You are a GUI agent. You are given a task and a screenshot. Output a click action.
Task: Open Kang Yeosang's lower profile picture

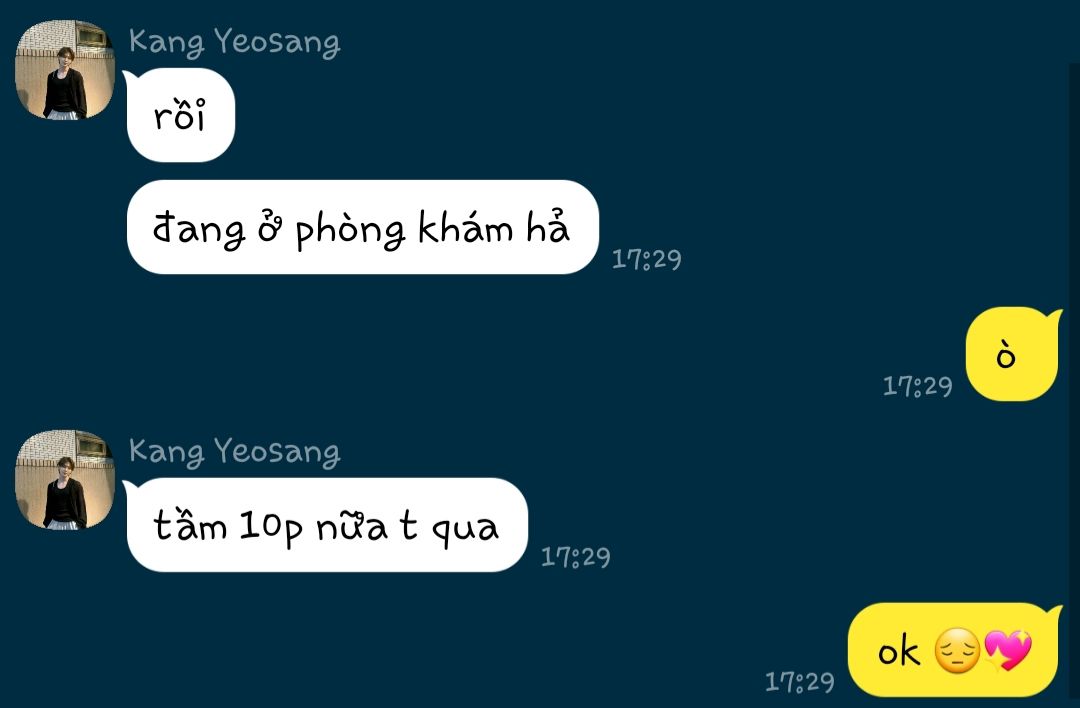(65, 479)
